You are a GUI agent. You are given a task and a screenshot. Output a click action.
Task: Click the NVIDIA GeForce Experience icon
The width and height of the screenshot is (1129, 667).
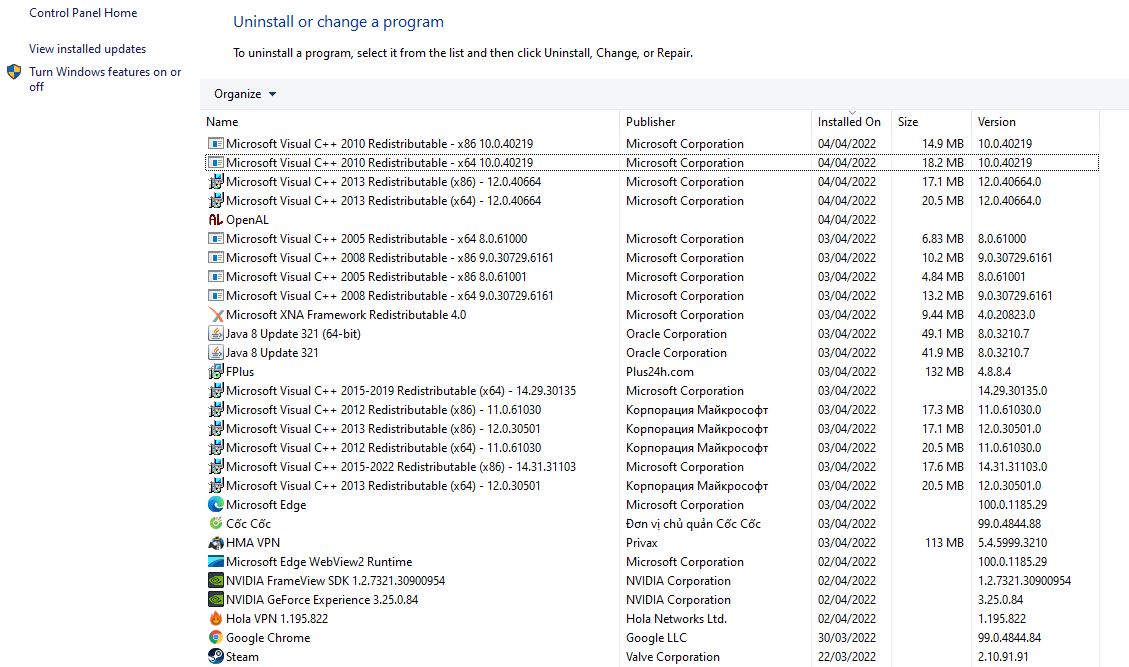(x=215, y=600)
